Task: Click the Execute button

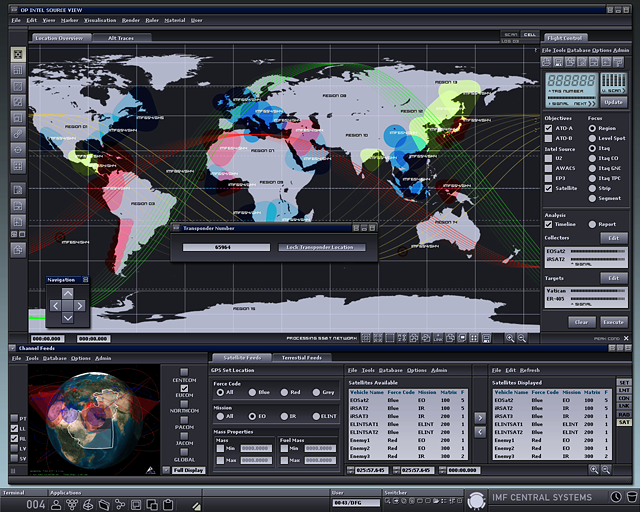Action: click(612, 322)
